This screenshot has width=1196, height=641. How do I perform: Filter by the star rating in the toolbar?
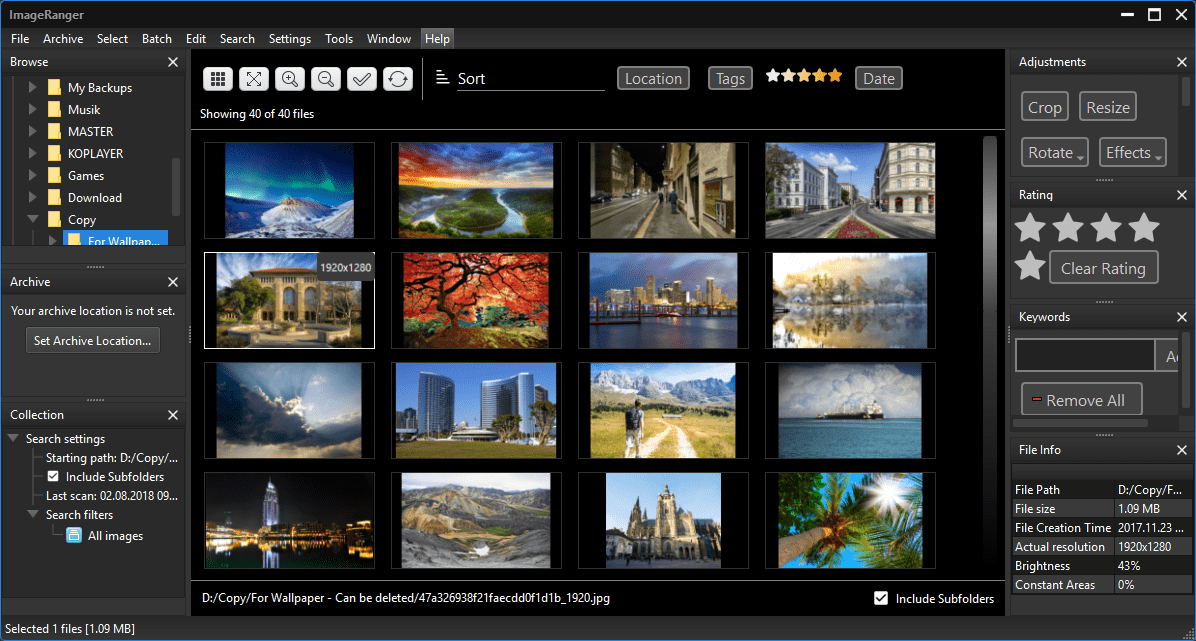pyautogui.click(x=804, y=76)
